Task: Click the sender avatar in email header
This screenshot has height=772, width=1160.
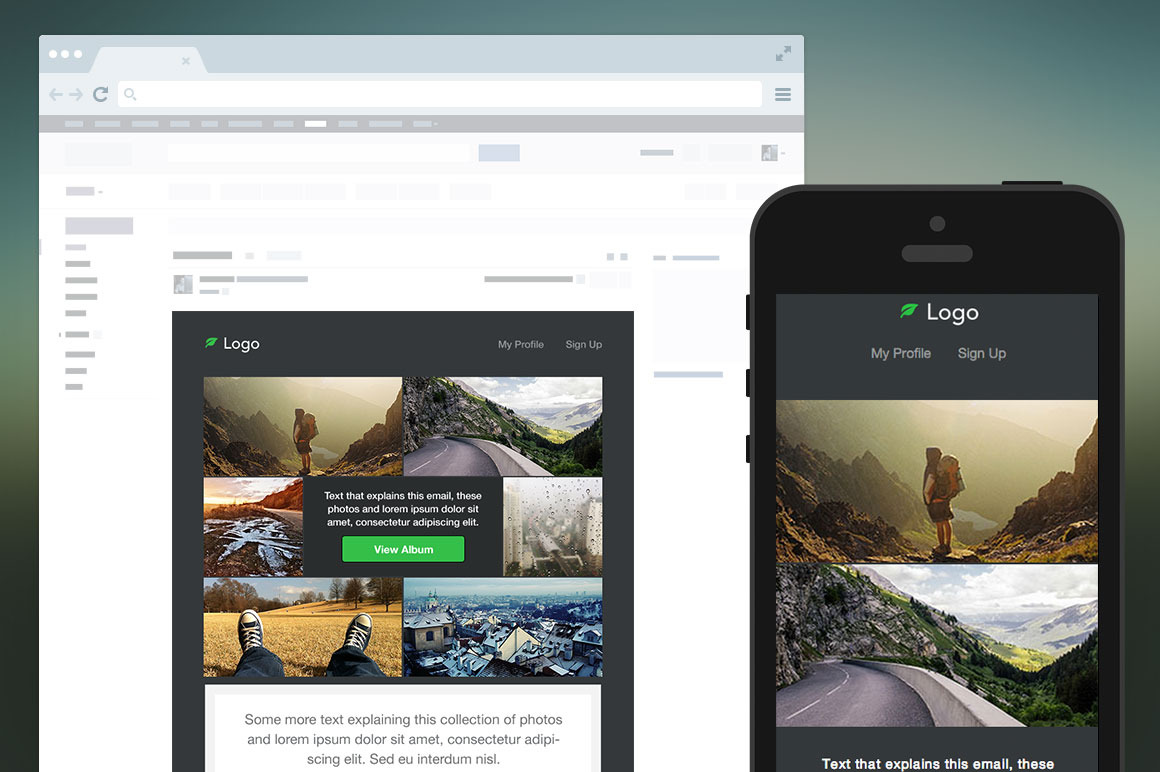Action: click(183, 284)
